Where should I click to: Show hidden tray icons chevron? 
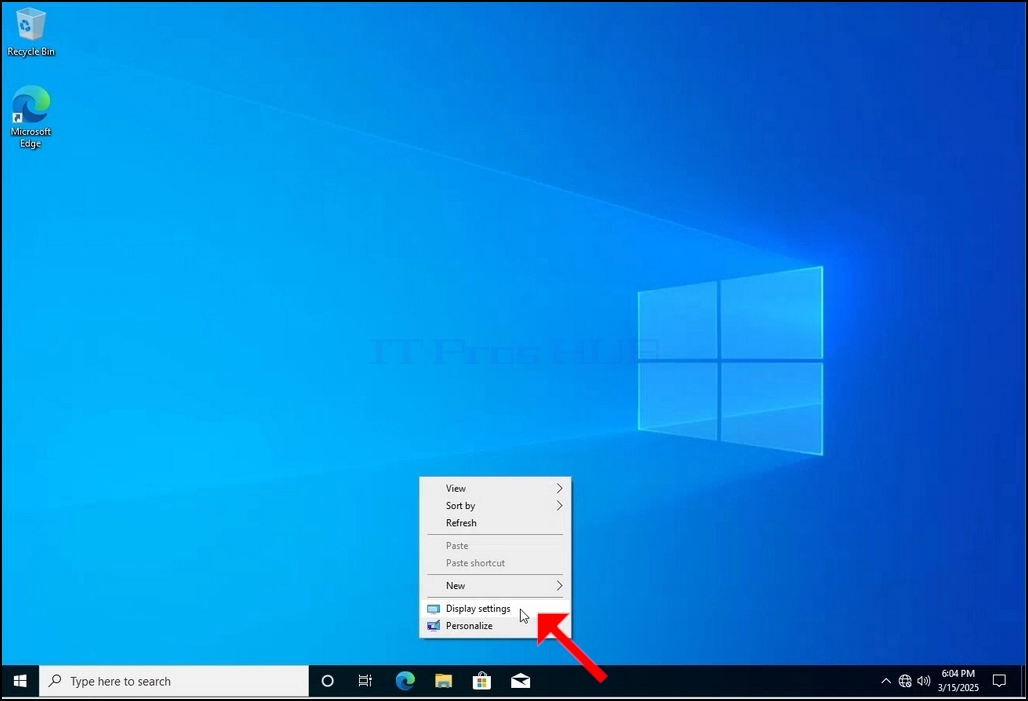[x=886, y=681]
